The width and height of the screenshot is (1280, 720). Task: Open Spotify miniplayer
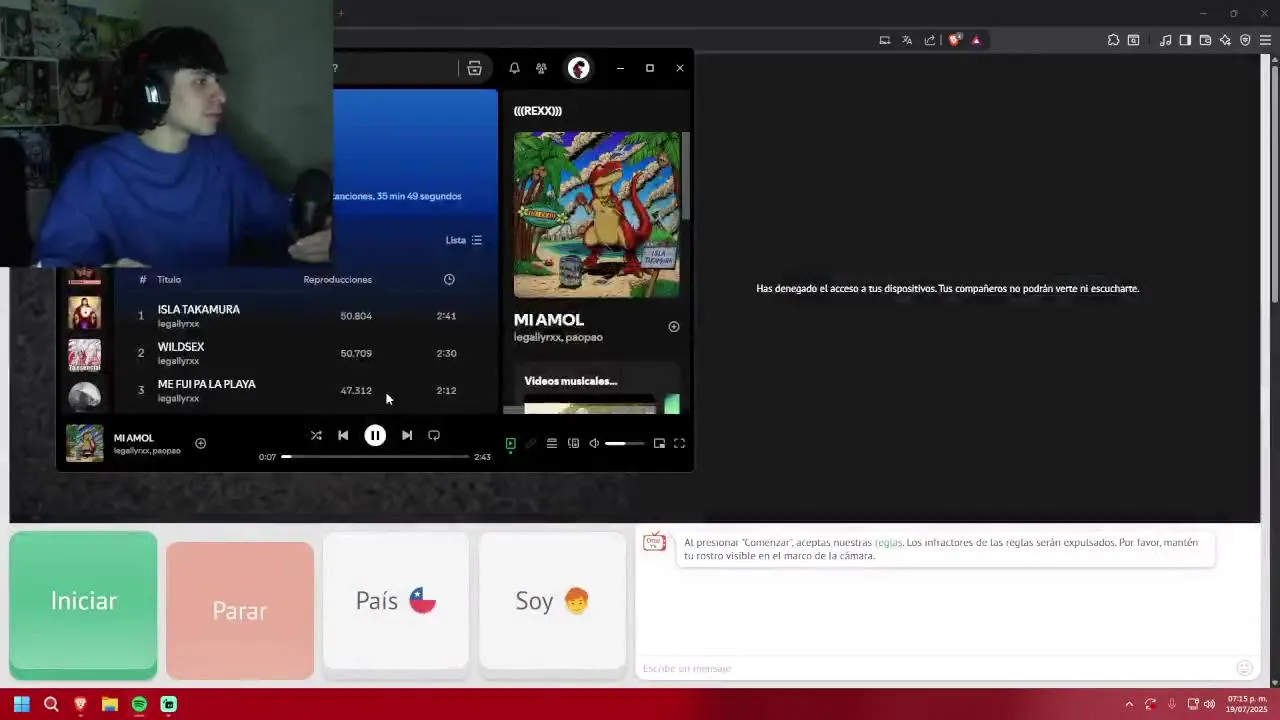pos(659,443)
